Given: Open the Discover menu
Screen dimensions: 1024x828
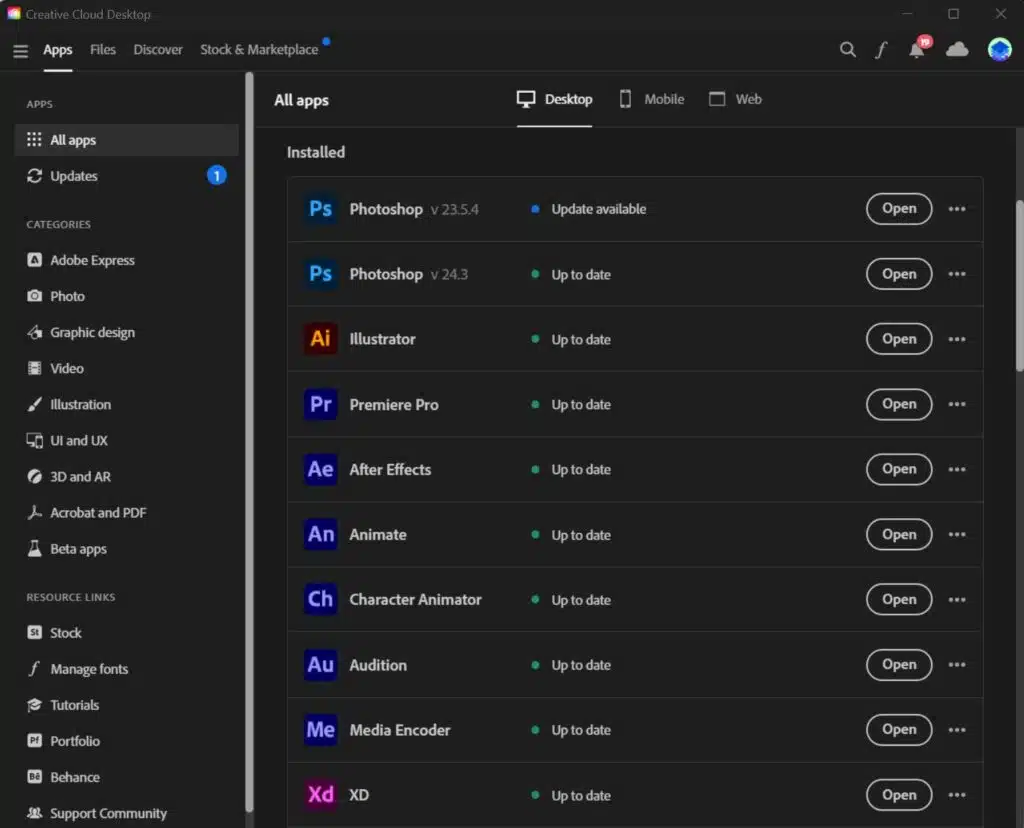Looking at the screenshot, I should click(x=157, y=48).
